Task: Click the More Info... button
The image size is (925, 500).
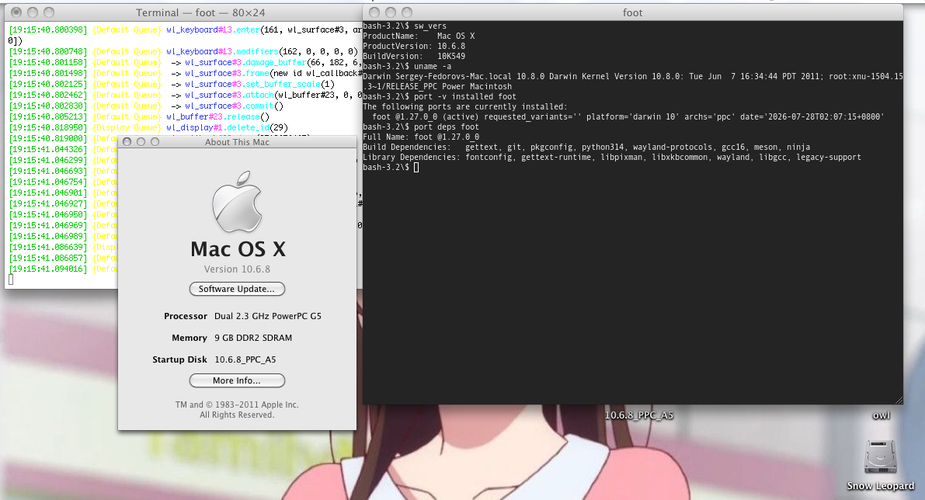Action: pos(237,380)
